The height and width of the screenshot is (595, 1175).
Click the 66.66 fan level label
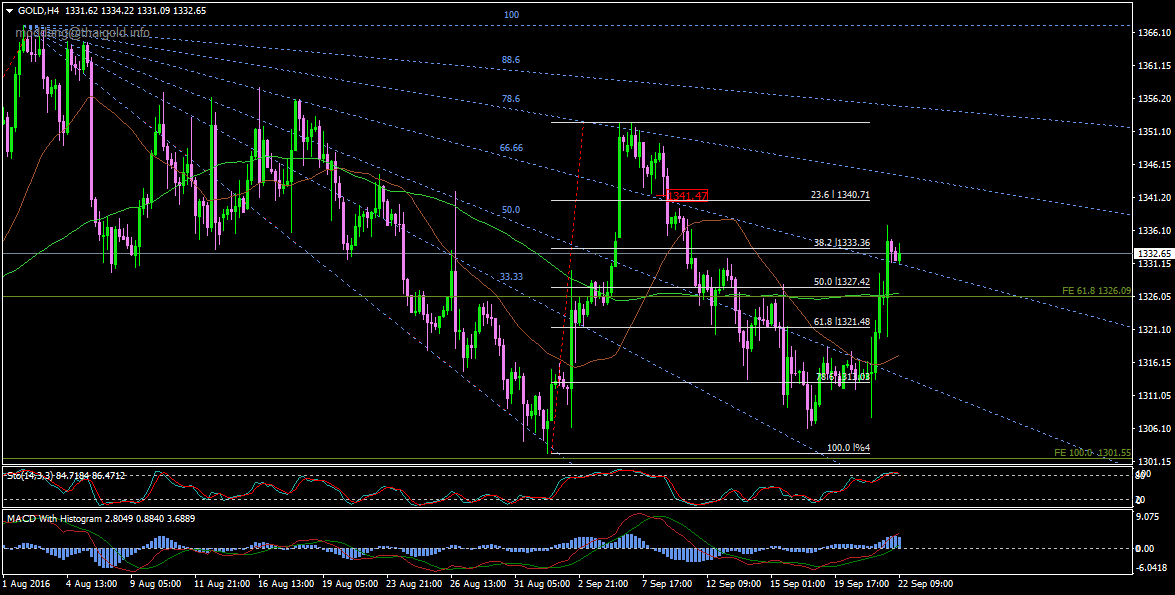pyautogui.click(x=511, y=148)
